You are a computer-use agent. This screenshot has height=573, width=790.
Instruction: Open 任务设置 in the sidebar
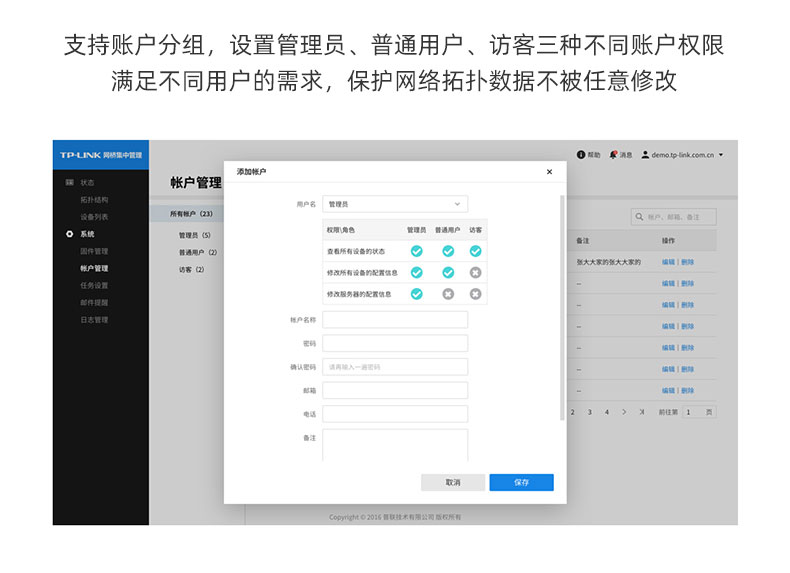[94, 285]
